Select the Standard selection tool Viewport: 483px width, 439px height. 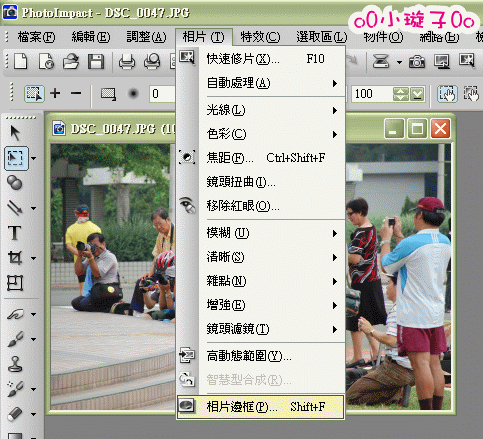(16, 158)
